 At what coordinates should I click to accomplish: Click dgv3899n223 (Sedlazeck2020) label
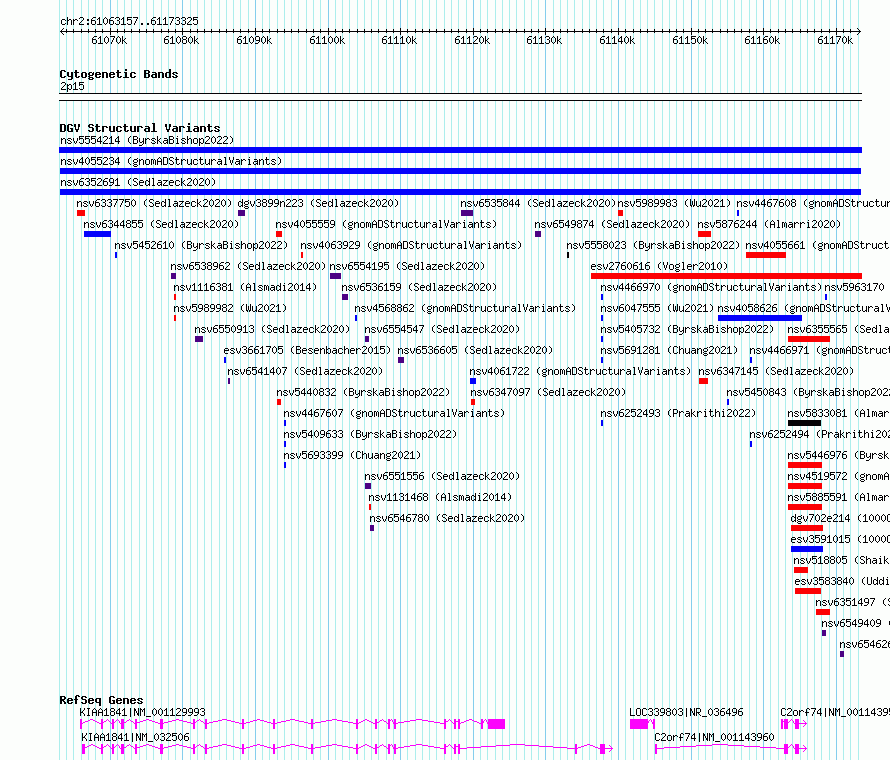318,203
